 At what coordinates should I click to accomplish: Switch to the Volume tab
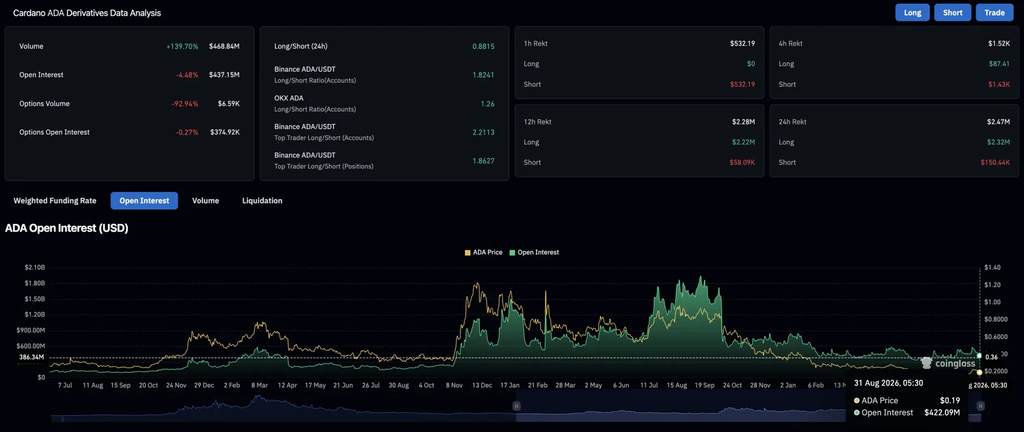tap(205, 201)
